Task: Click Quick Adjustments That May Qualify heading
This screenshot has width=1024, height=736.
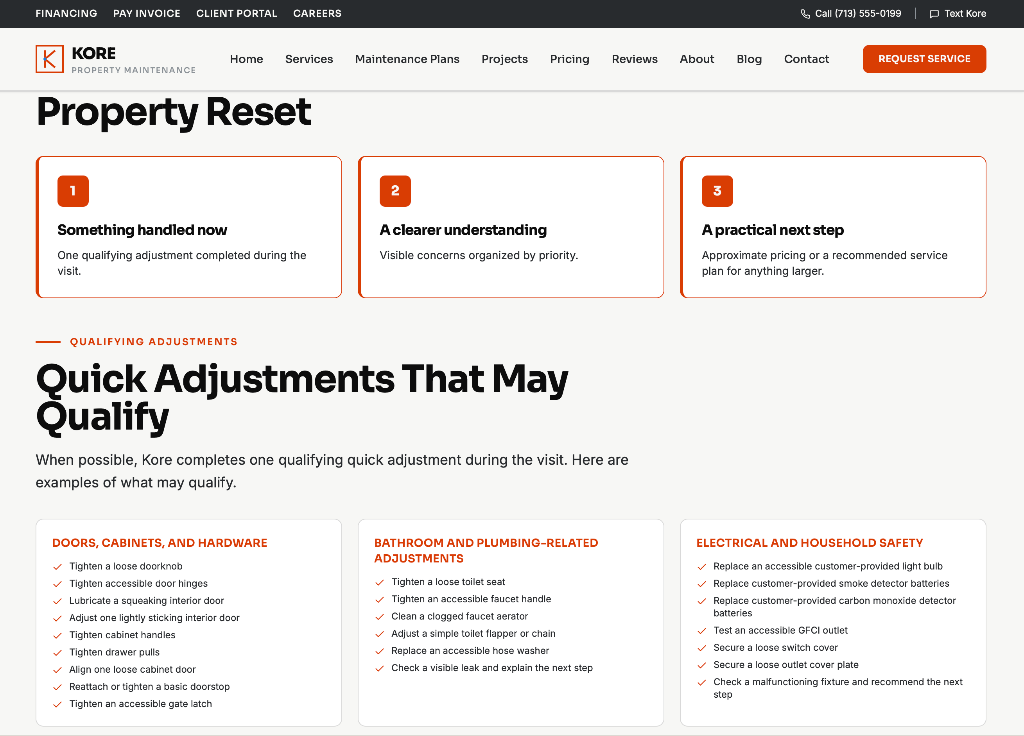Action: click(302, 398)
